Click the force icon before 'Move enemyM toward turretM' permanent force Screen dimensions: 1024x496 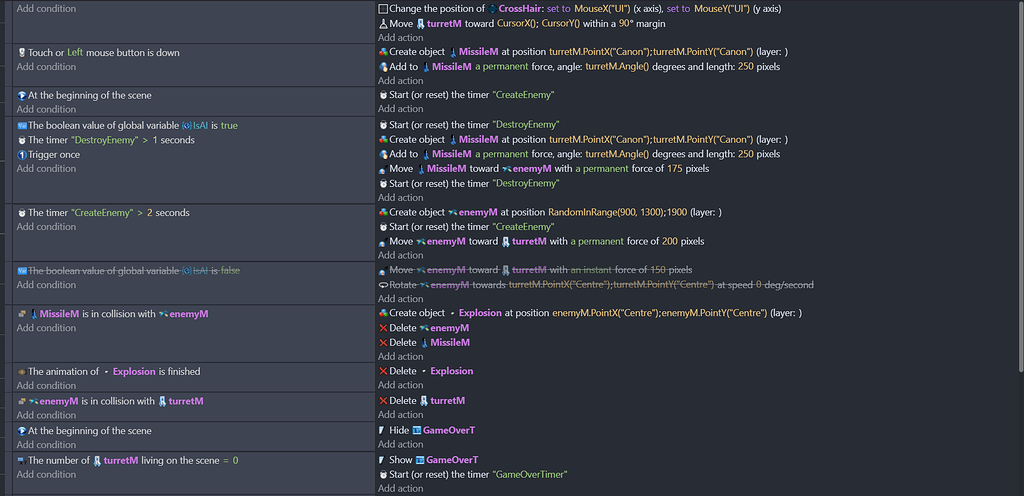pos(383,241)
